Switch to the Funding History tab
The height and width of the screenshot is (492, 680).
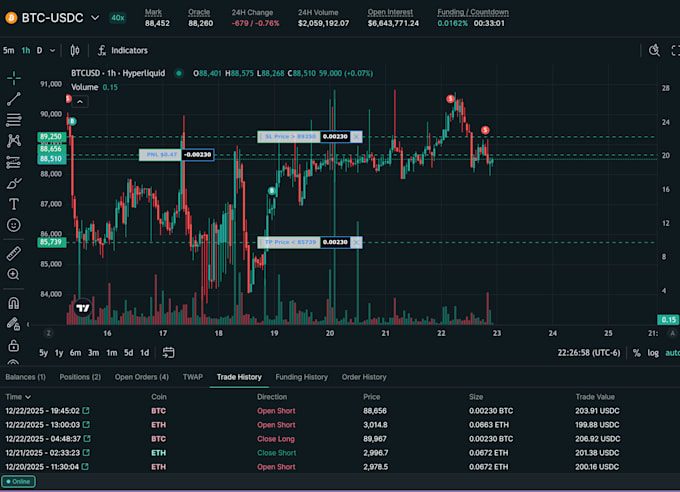(302, 377)
